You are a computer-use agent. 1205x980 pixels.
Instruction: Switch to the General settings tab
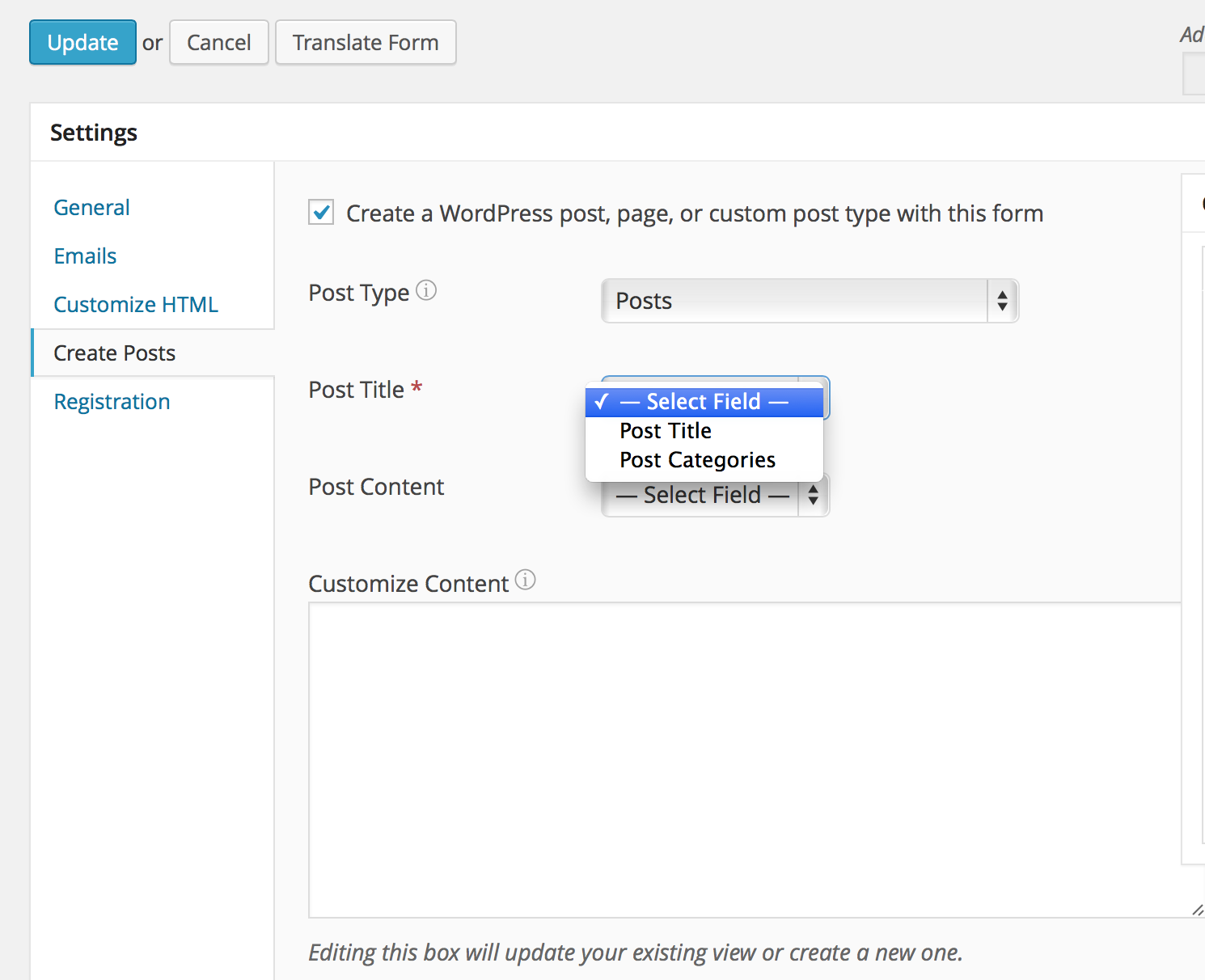91,207
